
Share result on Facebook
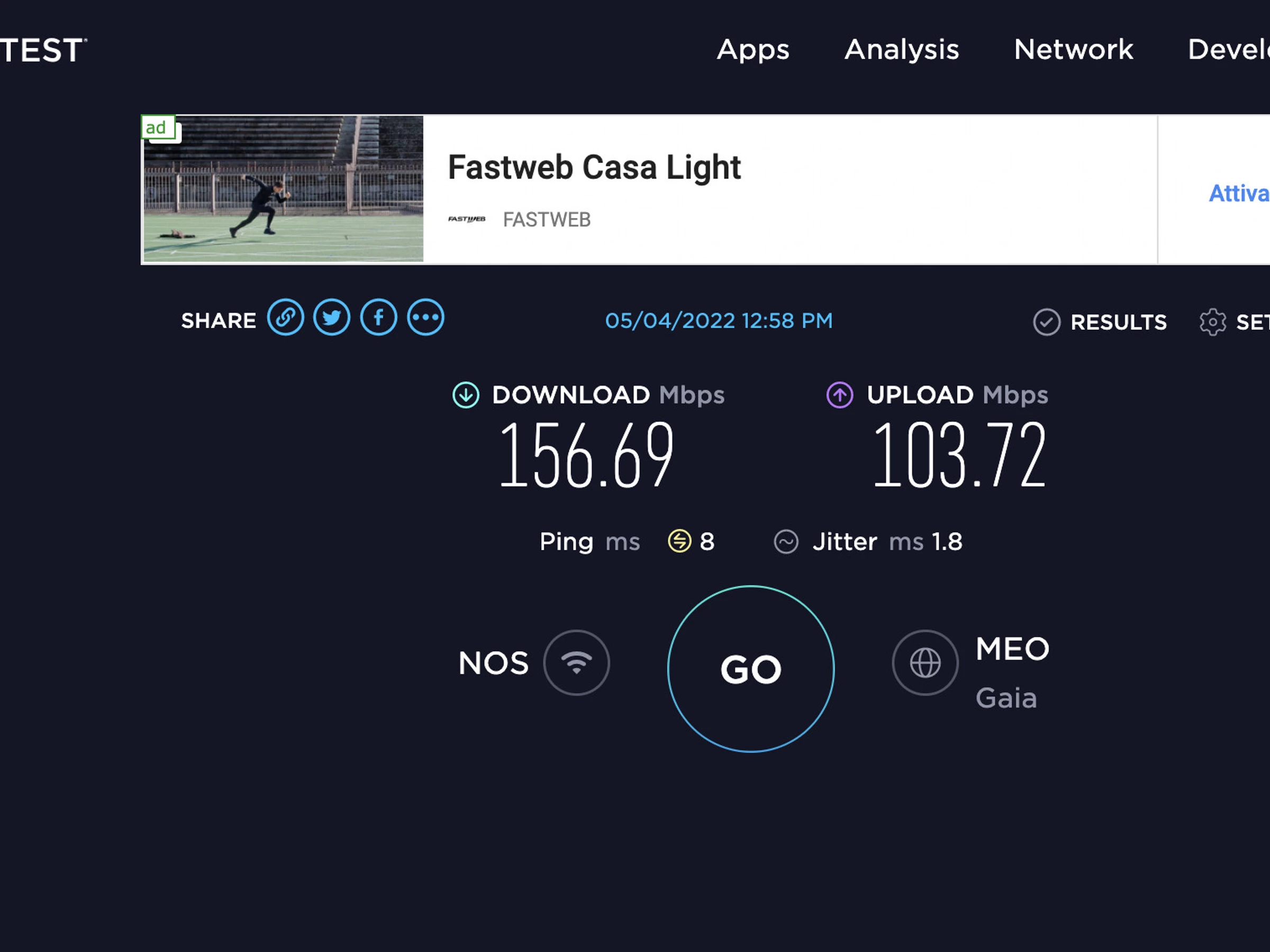378,317
